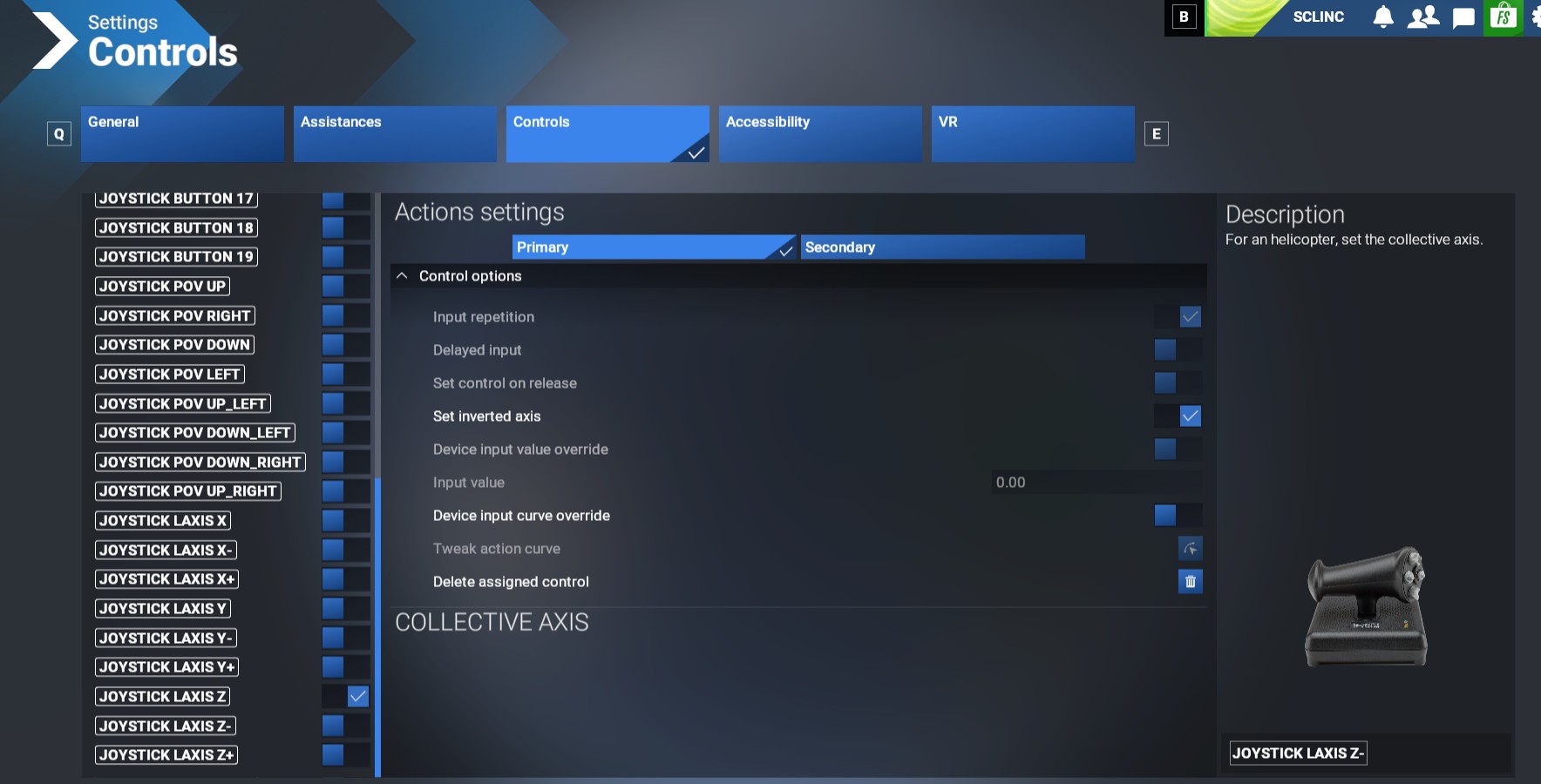Click the JOYSTICK LAXIS Z- label in Description panel

tap(1298, 754)
